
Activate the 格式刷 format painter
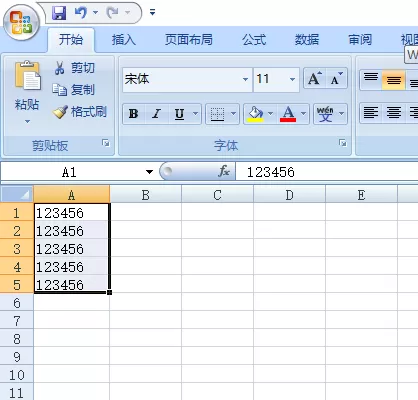(x=79, y=112)
